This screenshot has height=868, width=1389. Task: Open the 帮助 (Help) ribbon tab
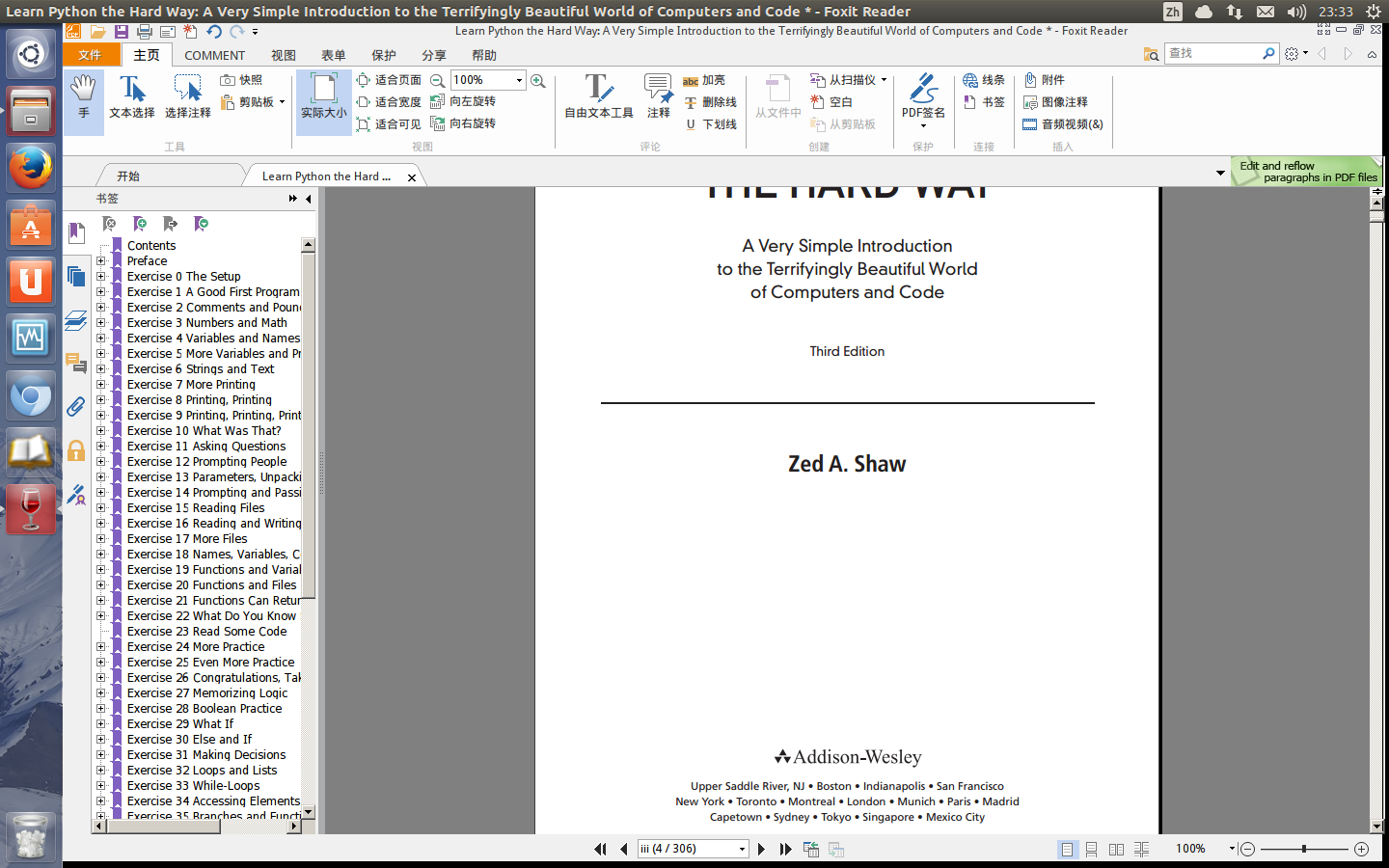(x=484, y=56)
